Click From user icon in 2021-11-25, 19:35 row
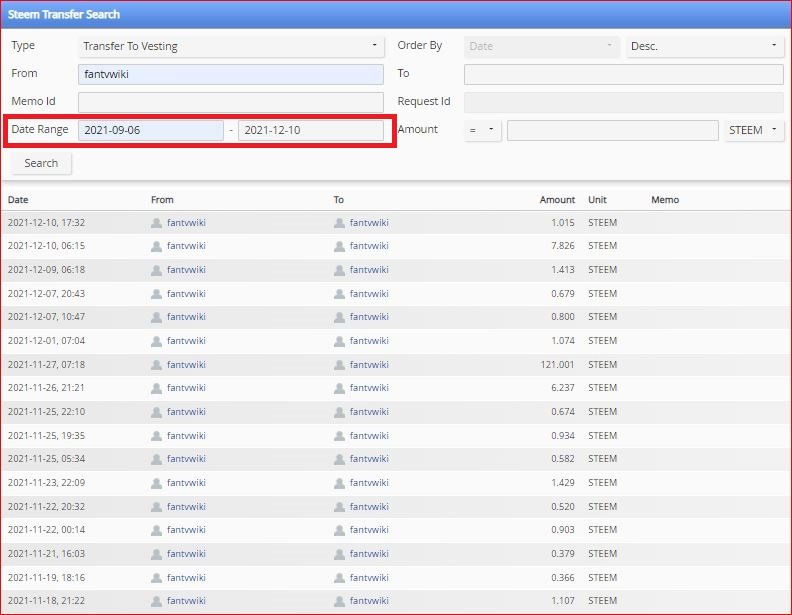This screenshot has height=615, width=792. point(157,436)
